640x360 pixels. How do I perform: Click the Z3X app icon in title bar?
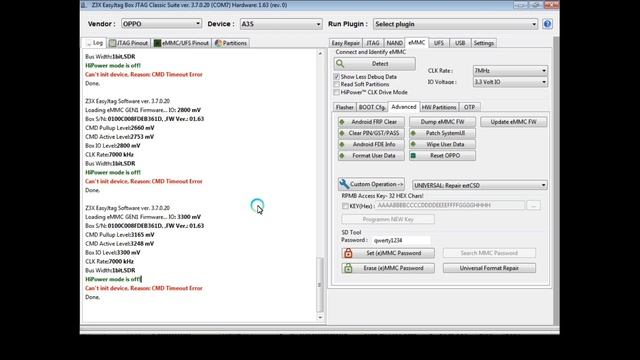84,5
